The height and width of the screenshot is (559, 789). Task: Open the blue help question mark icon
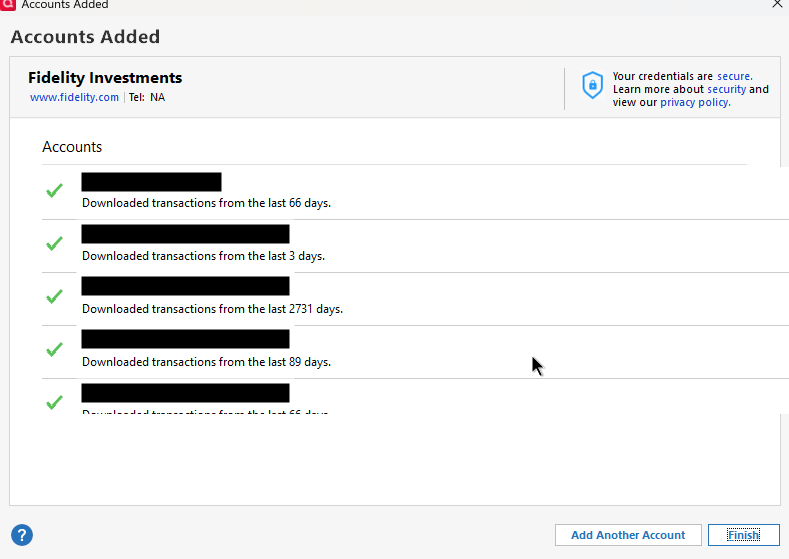click(22, 535)
